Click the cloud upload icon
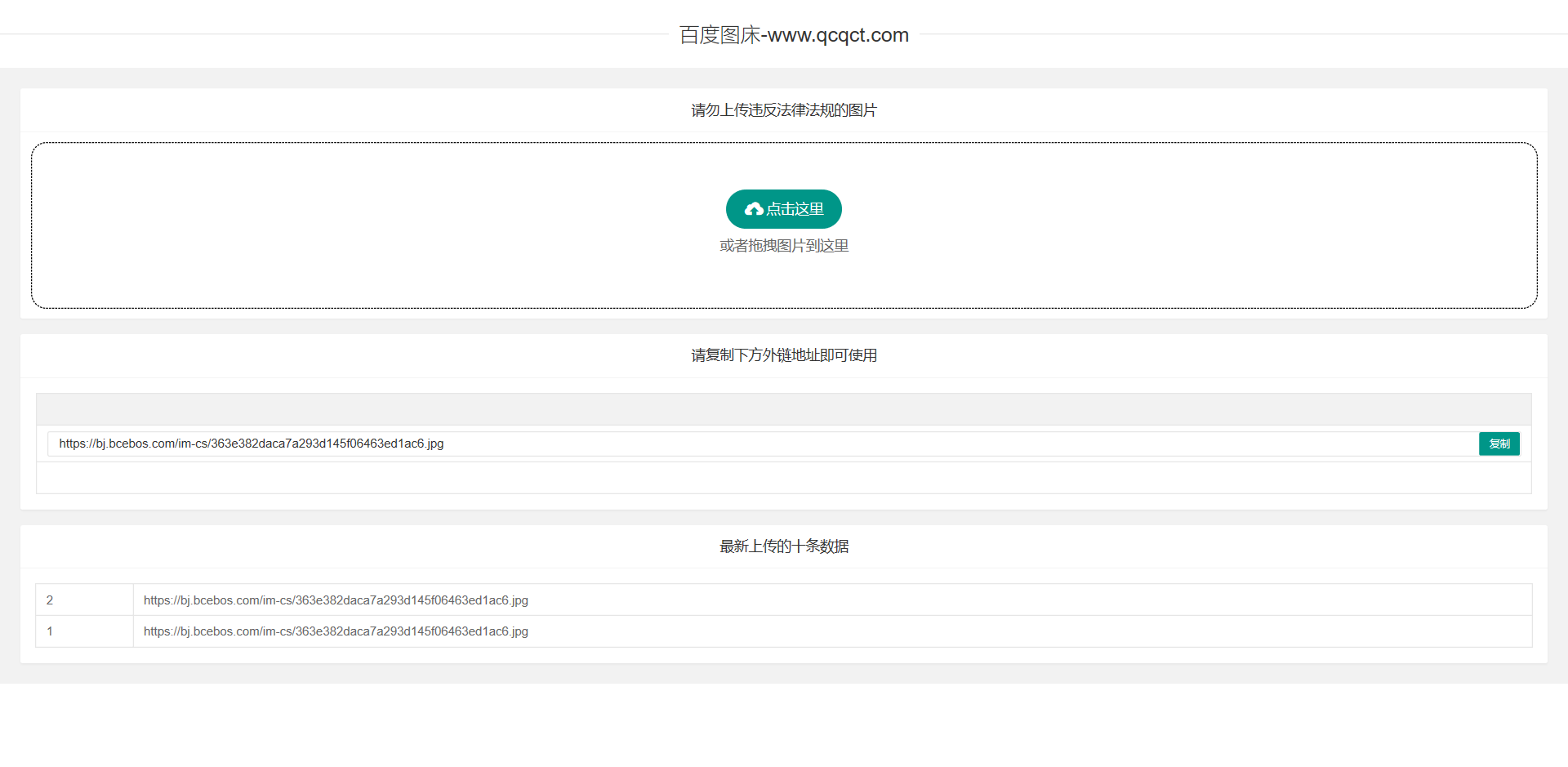The width and height of the screenshot is (1568, 767). 754,209
